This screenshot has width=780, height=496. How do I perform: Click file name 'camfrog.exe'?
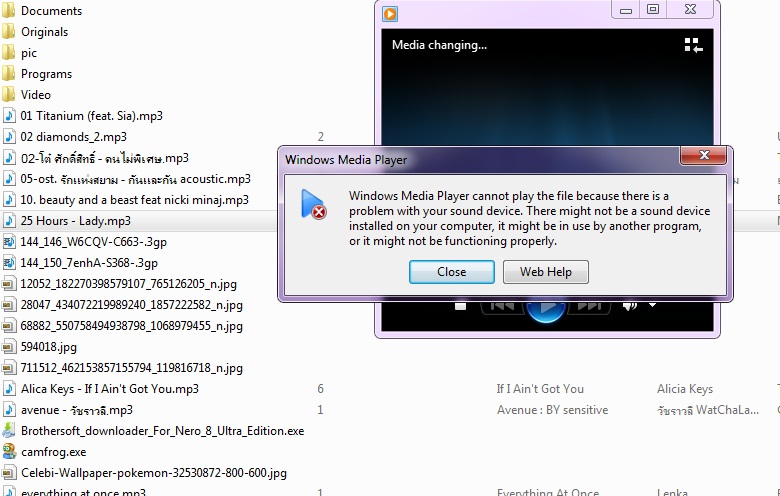pos(53,452)
